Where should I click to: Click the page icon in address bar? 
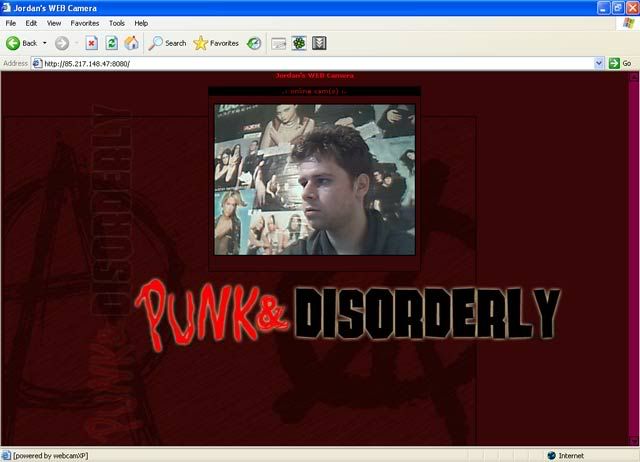37,63
